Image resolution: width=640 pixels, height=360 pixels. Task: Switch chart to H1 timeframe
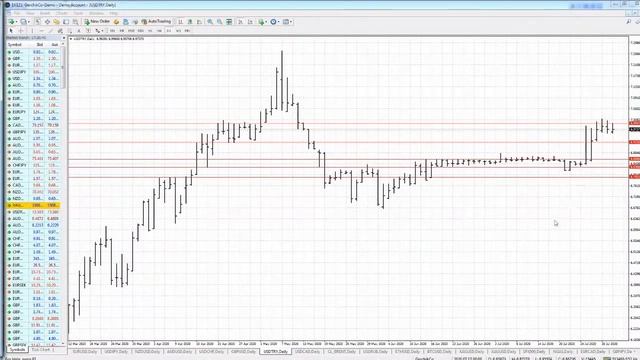150,31
